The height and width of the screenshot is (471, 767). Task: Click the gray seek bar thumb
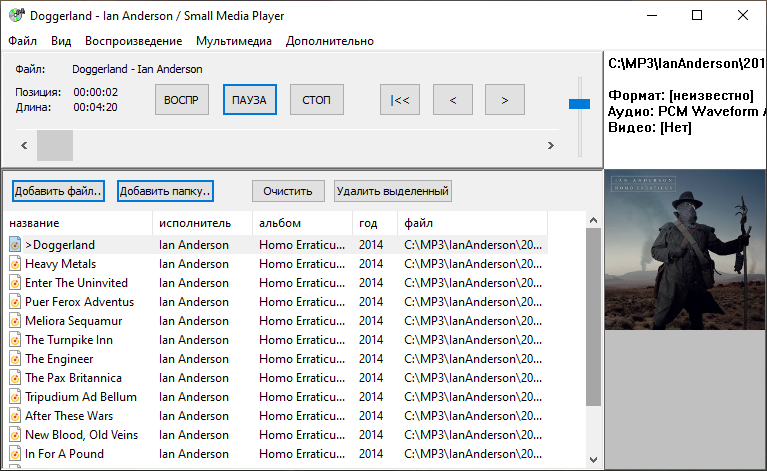55,145
